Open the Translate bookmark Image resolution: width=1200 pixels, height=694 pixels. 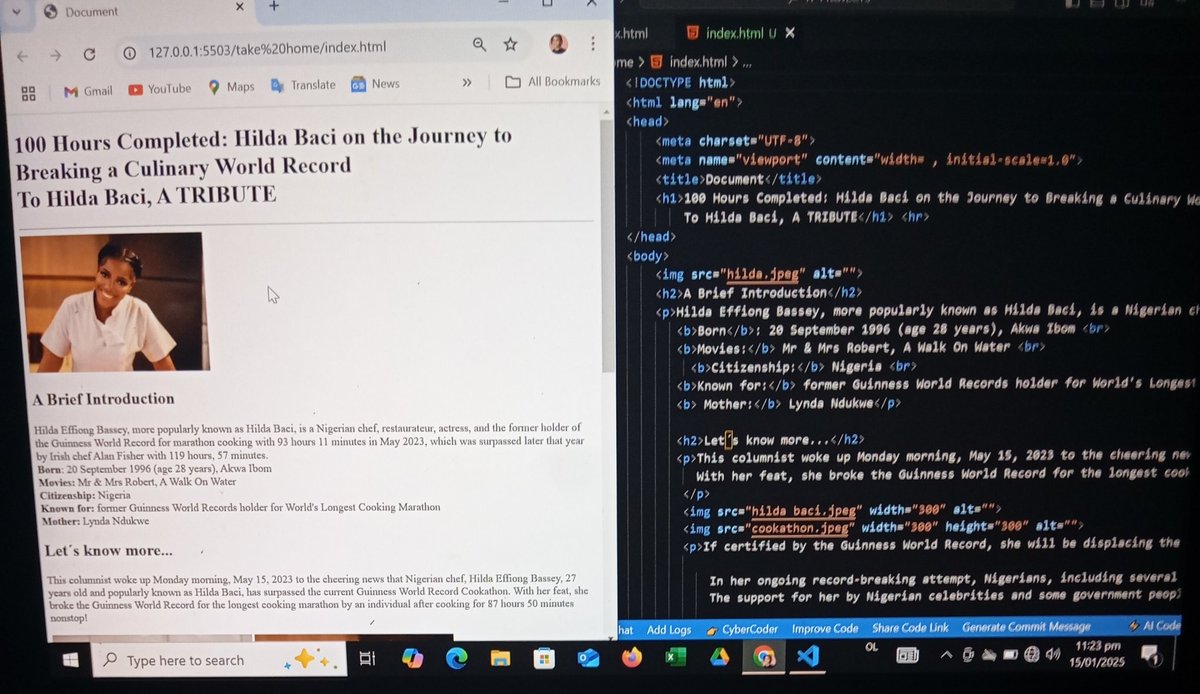pyautogui.click(x=303, y=85)
